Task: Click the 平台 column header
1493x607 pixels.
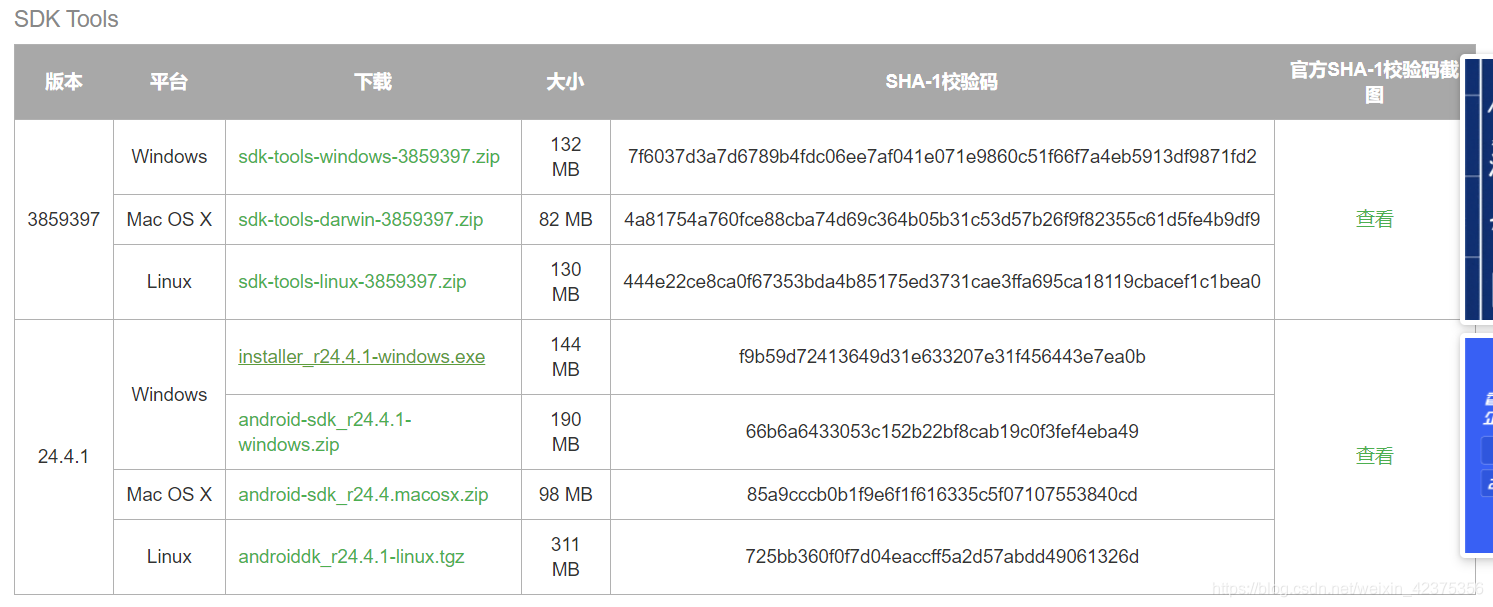Action: coord(169,82)
